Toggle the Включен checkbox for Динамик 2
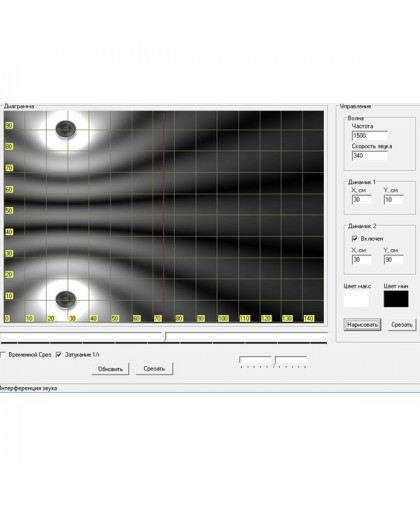Image resolution: width=420 pixels, height=508 pixels. coord(355,239)
